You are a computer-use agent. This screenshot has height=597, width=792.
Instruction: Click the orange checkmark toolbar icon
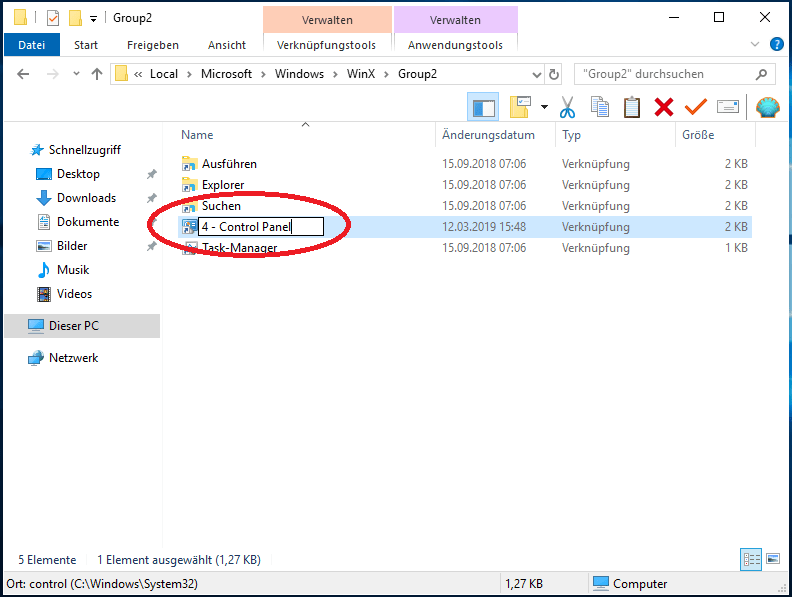pyautogui.click(x=695, y=107)
